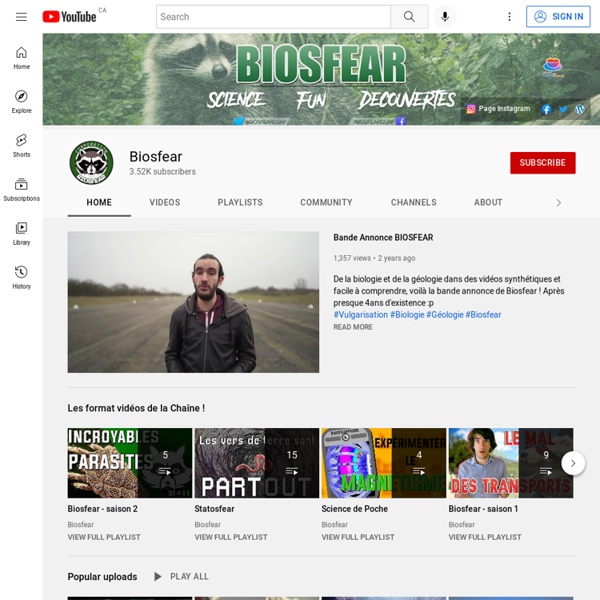Click the Science de Poche title

click(x=354, y=509)
